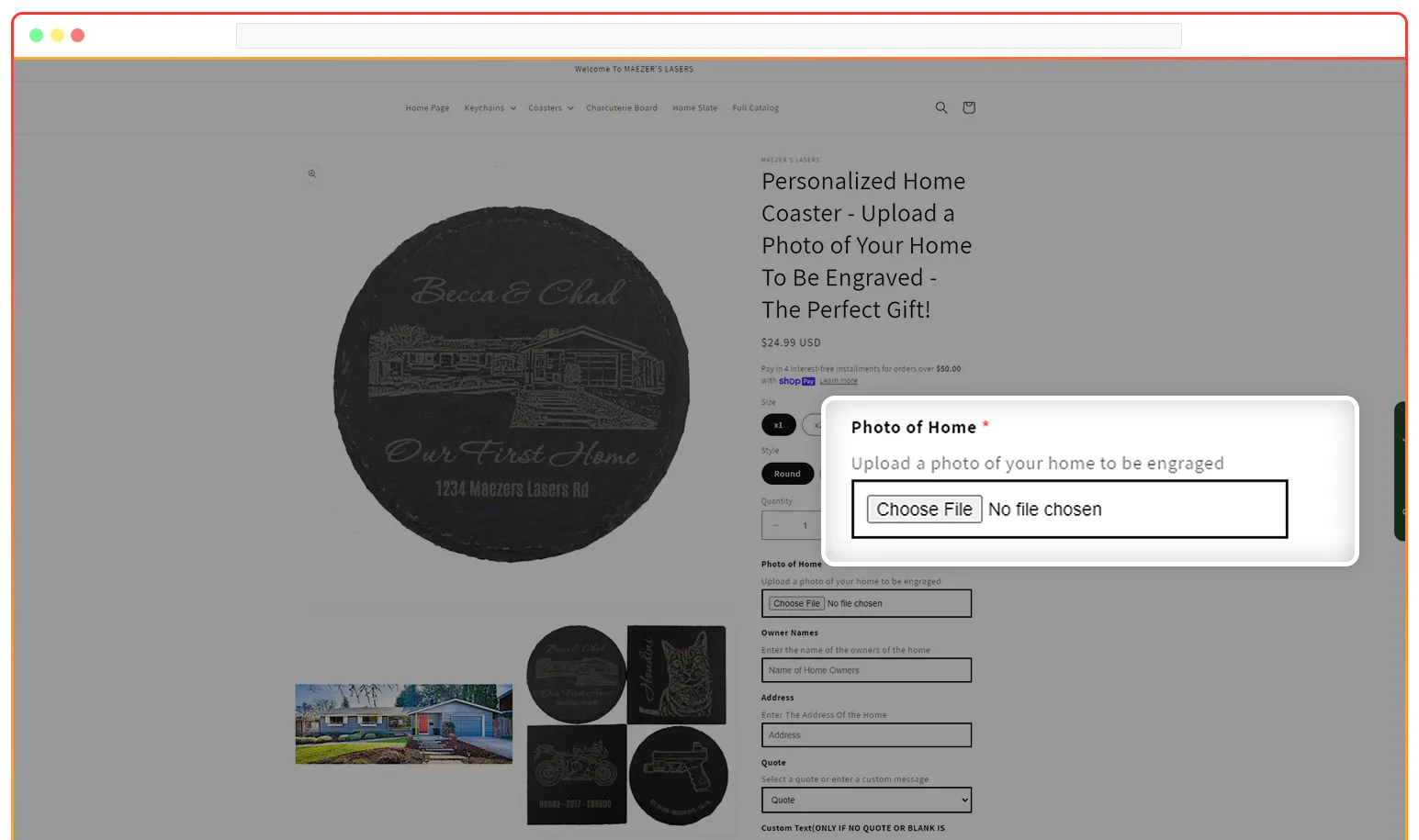Click the magnifier zoom icon on the product image
This screenshot has width=1419, height=840.
pos(312,174)
